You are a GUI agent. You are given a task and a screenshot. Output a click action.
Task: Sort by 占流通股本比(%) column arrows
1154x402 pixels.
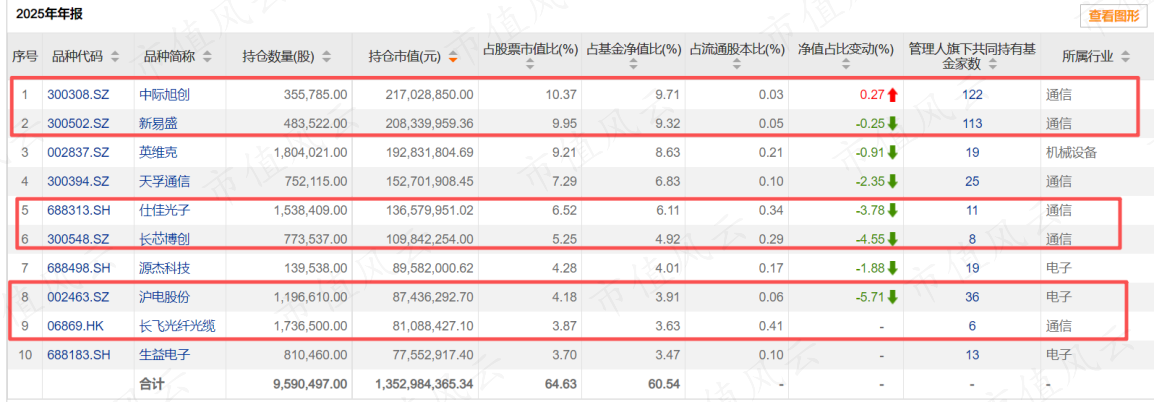pos(737,65)
